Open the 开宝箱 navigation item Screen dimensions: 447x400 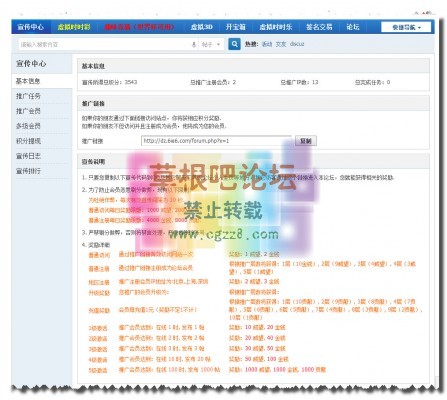pos(235,27)
